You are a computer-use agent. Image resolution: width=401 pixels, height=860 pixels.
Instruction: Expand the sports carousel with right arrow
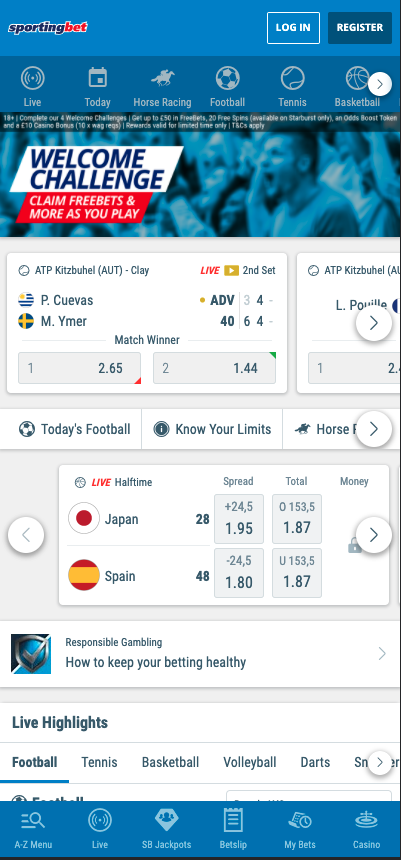click(380, 84)
